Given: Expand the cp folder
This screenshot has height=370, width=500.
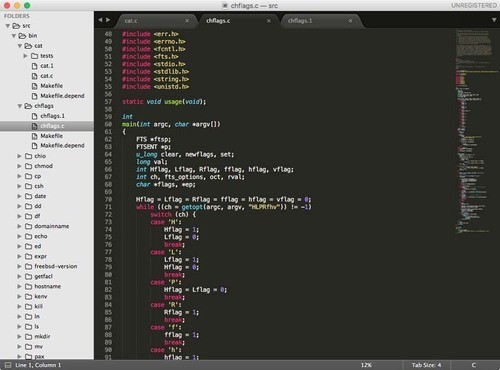Looking at the screenshot, I should pos(20,176).
